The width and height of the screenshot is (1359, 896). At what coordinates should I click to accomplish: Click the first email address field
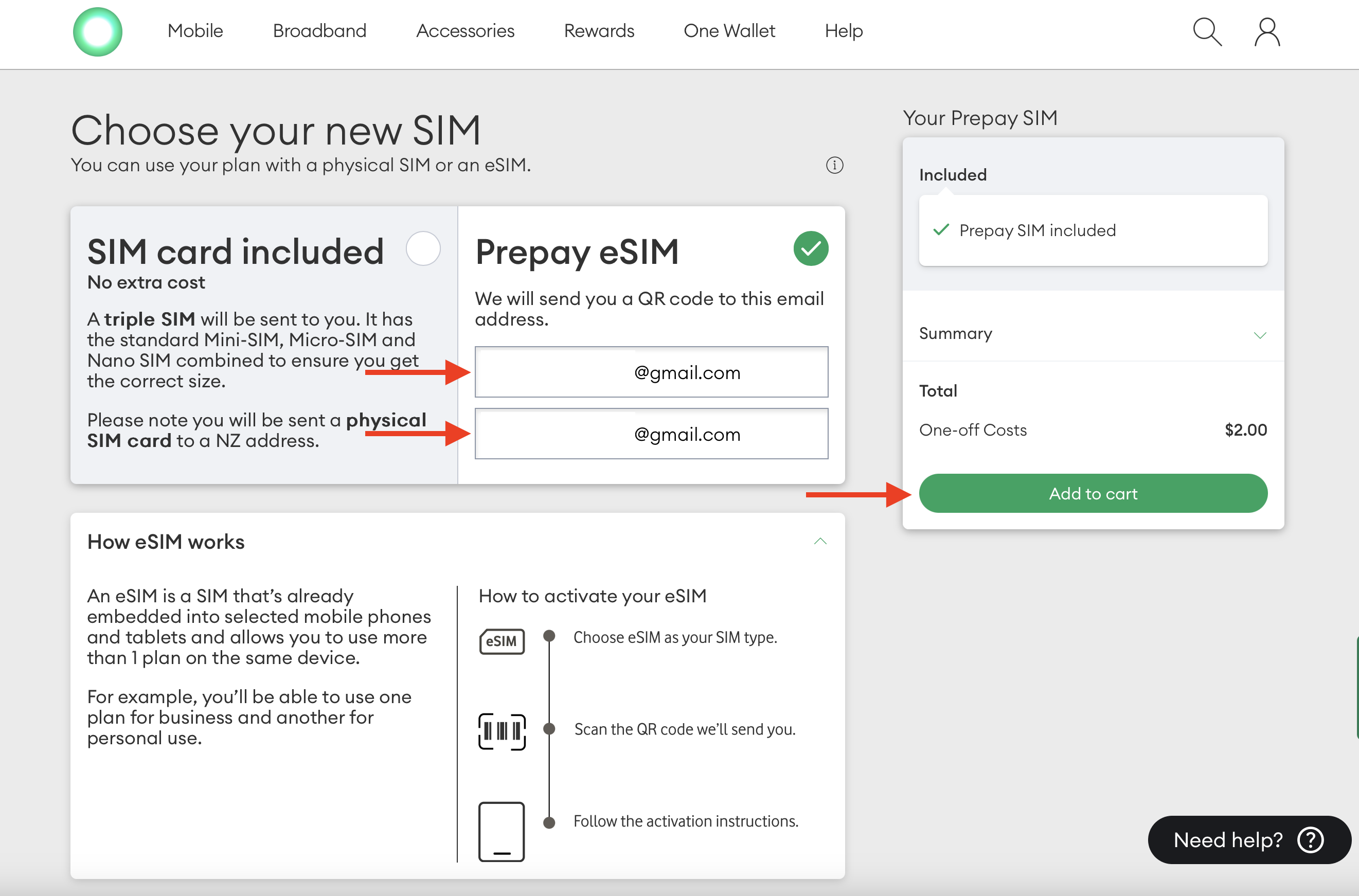651,372
